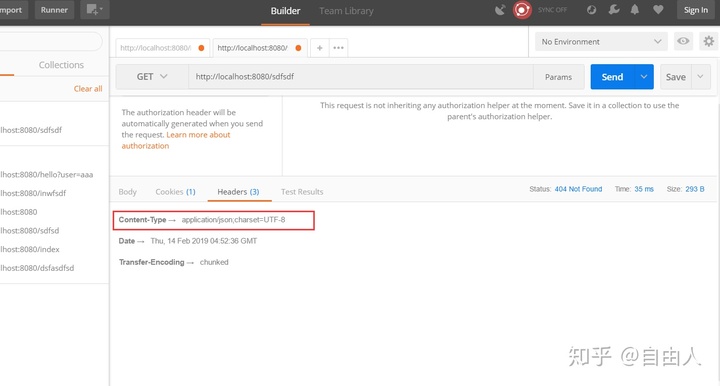The height and width of the screenshot is (386, 720).
Task: Open history item lhost:8080/sdfsdf
Action: pos(31,130)
